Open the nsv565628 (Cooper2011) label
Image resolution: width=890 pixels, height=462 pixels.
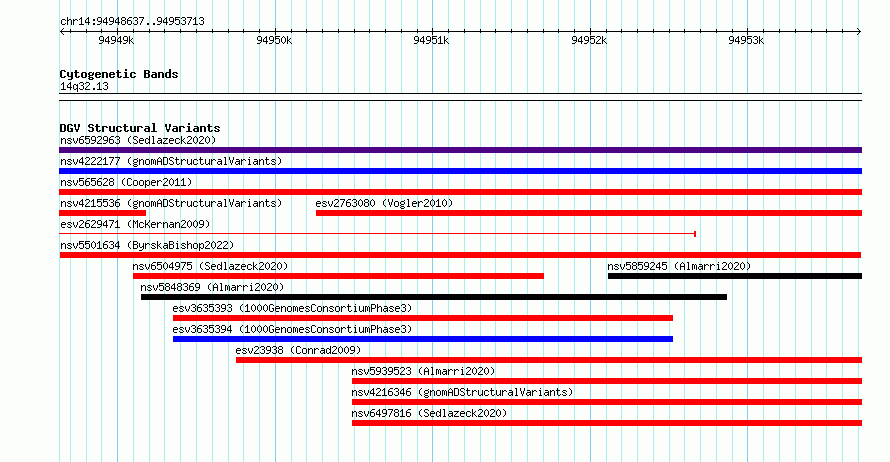click(x=126, y=182)
